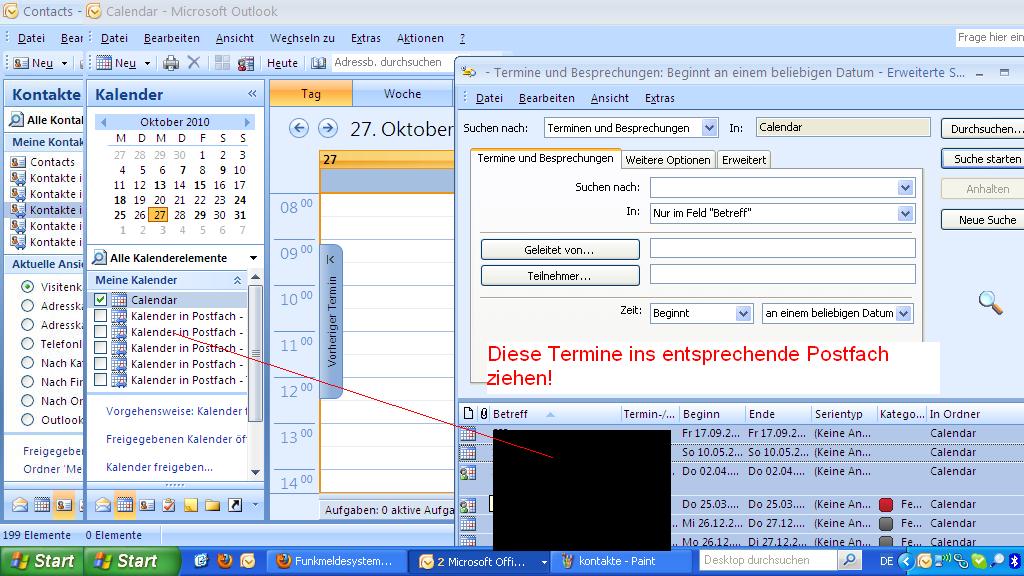
Task: Select the Nach Or radio button view
Action: (x=27, y=400)
